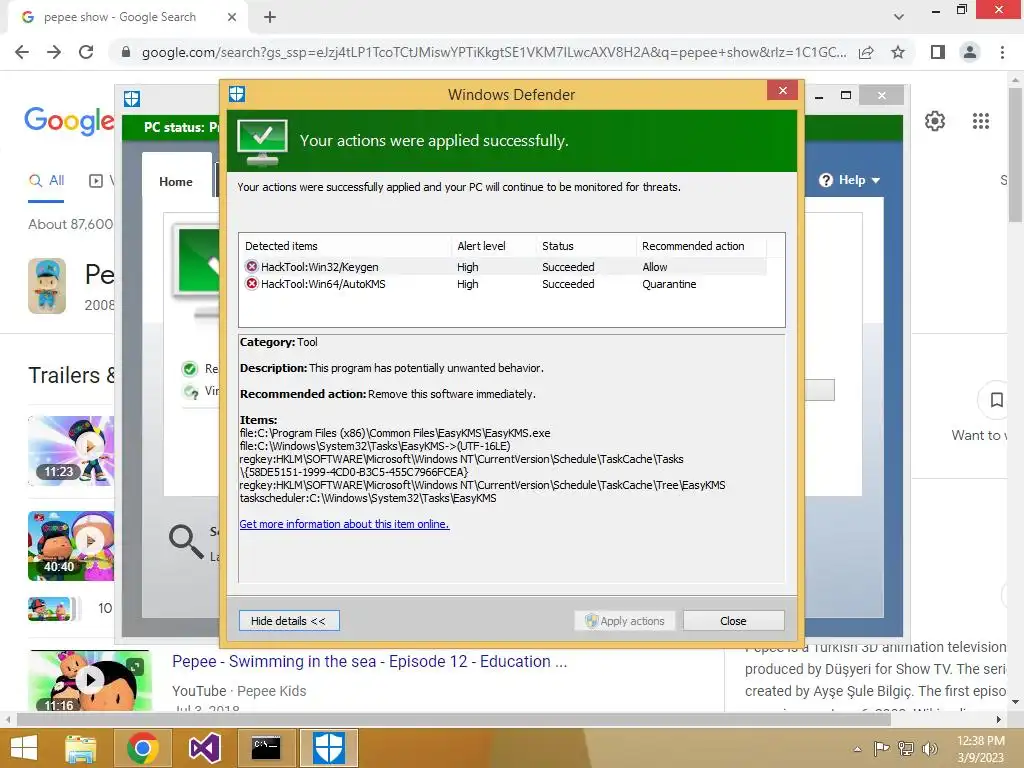The image size is (1024, 768).
Task: Click the bookmark Want to watch icon
Action: pos(996,400)
